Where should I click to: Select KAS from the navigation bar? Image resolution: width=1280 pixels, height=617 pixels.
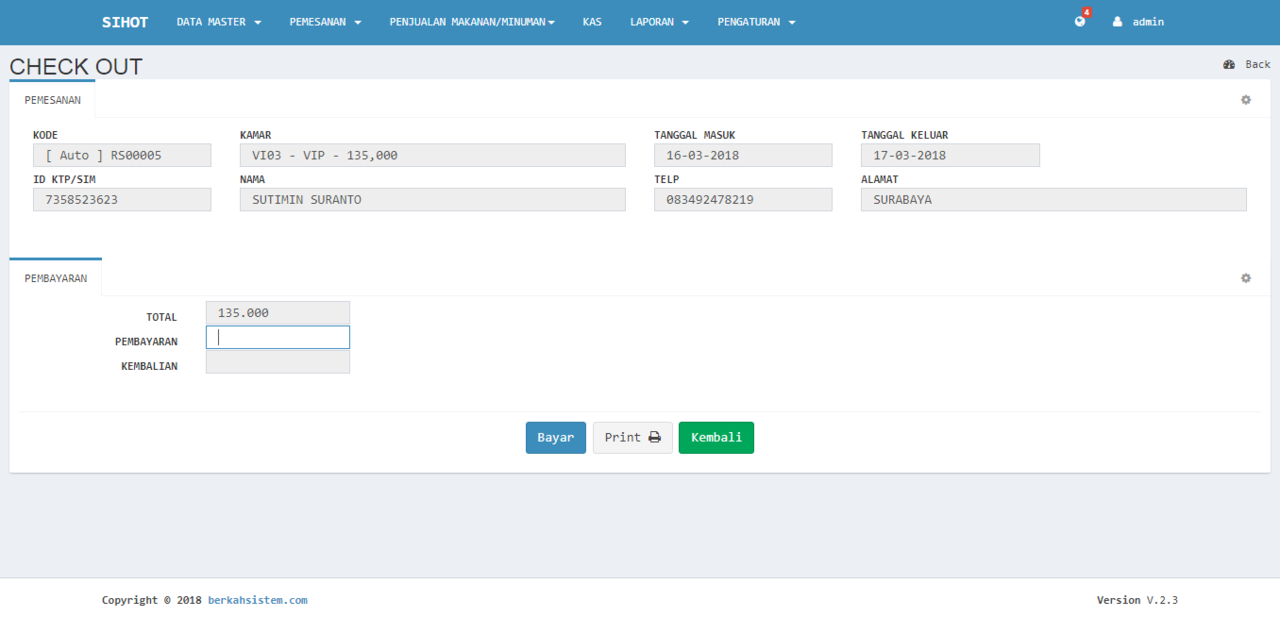click(592, 21)
